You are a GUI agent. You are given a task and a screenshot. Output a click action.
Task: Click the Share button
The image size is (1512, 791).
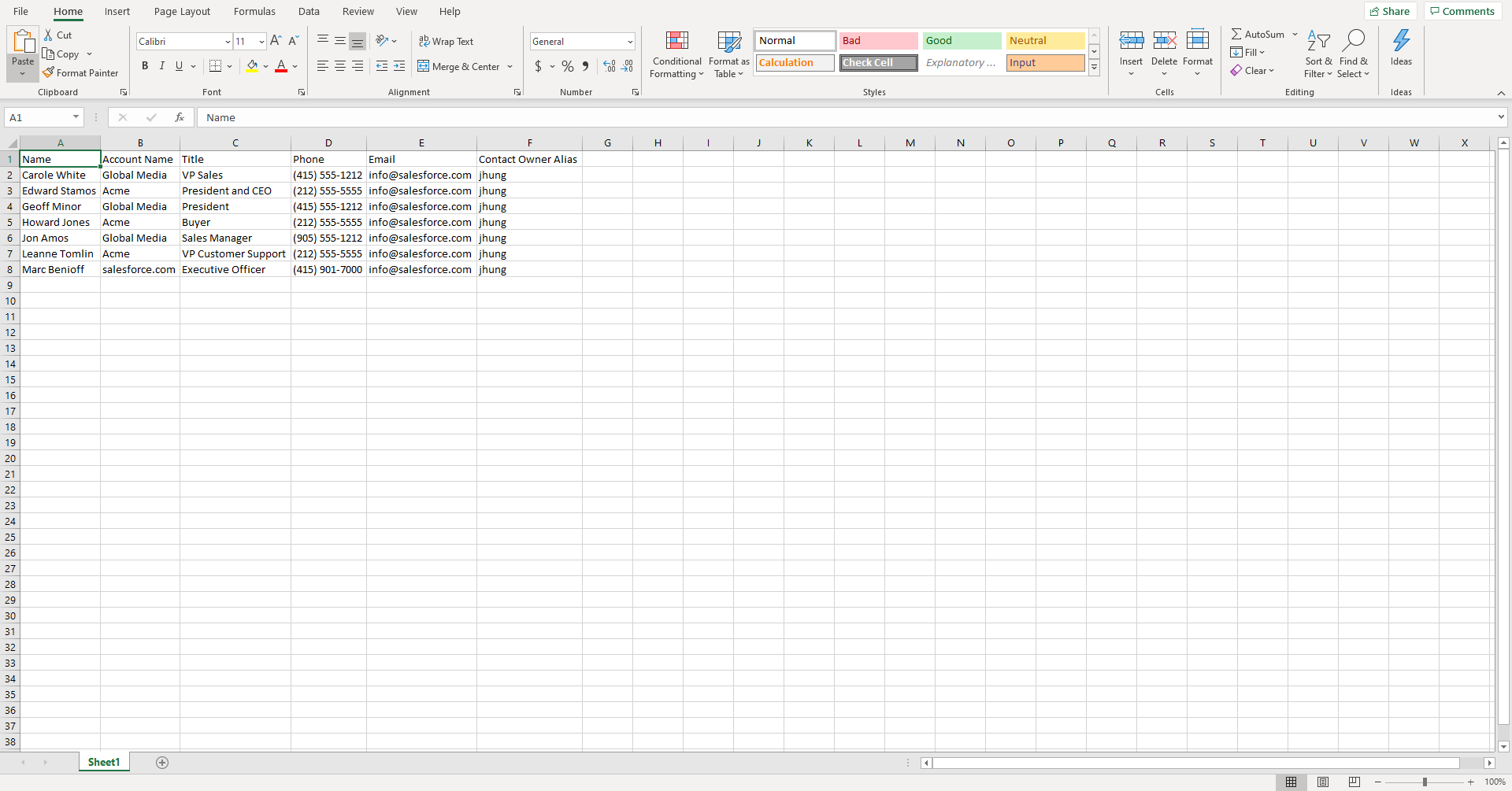1390,11
